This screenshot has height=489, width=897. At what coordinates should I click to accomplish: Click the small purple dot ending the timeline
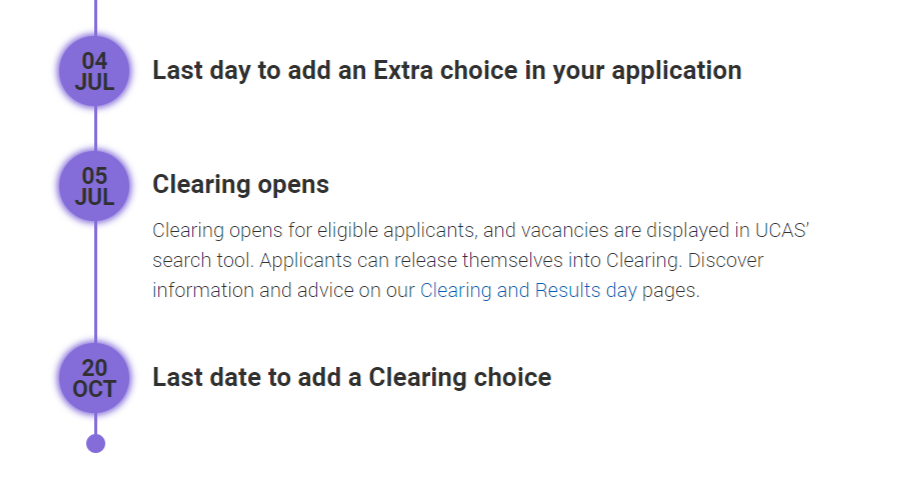pyautogui.click(x=96, y=443)
